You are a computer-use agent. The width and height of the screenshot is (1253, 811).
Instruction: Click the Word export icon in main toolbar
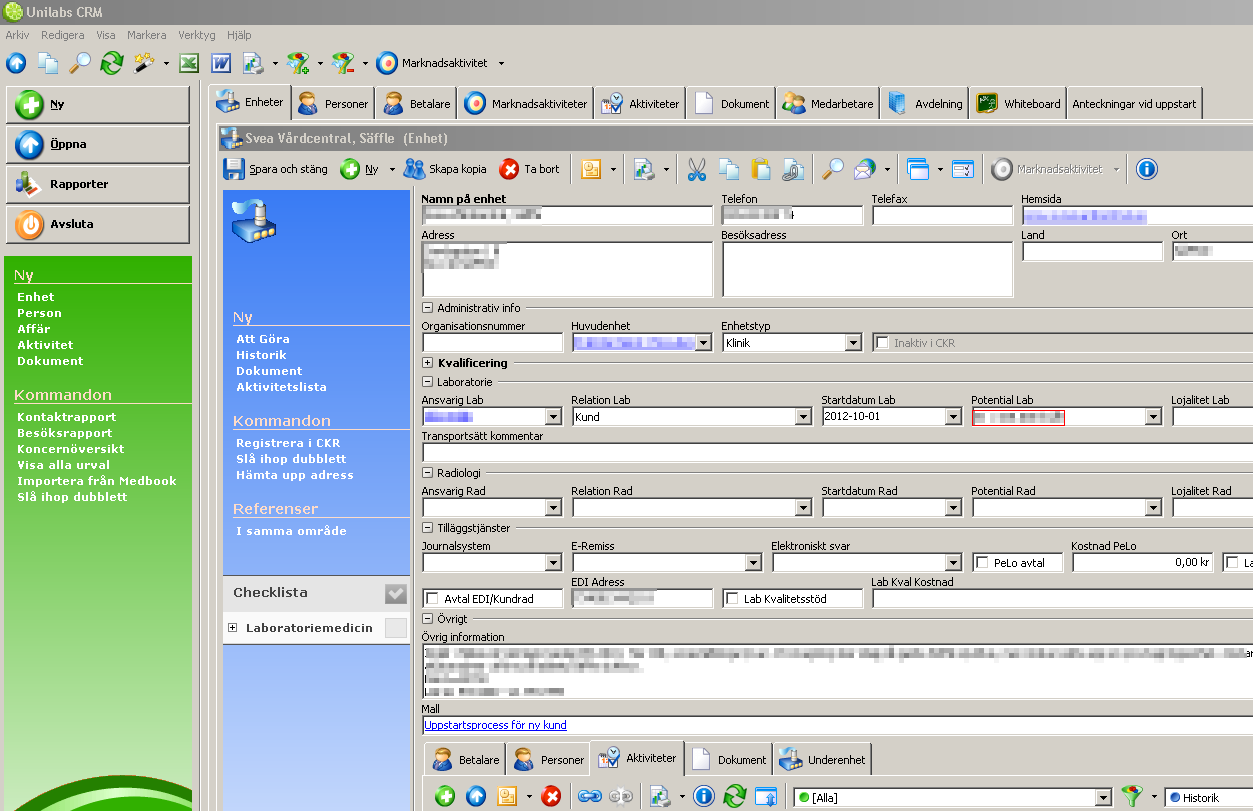[221, 63]
